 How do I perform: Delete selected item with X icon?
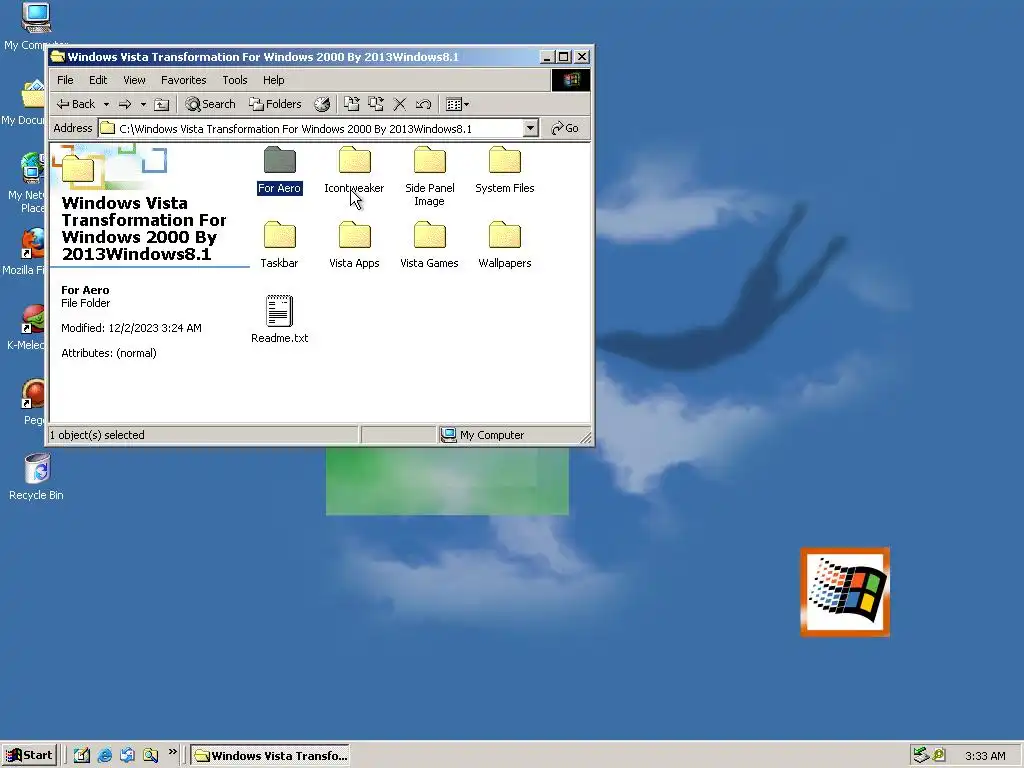[x=400, y=104]
